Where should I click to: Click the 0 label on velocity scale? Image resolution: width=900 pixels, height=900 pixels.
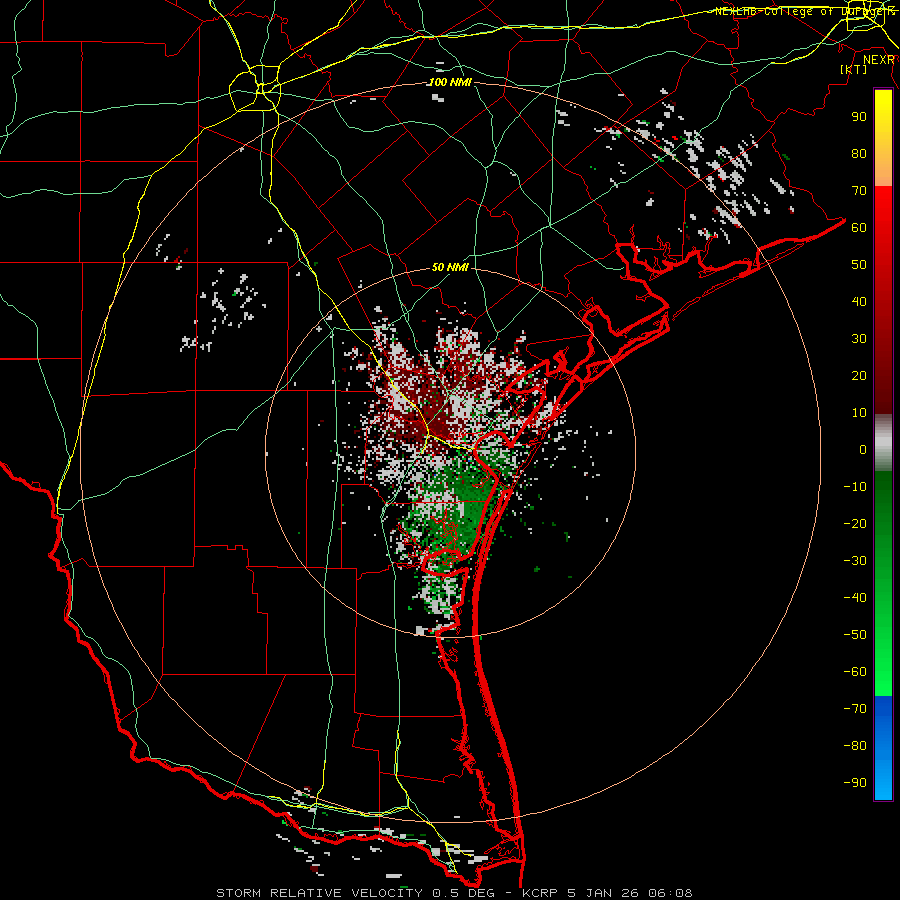click(863, 450)
